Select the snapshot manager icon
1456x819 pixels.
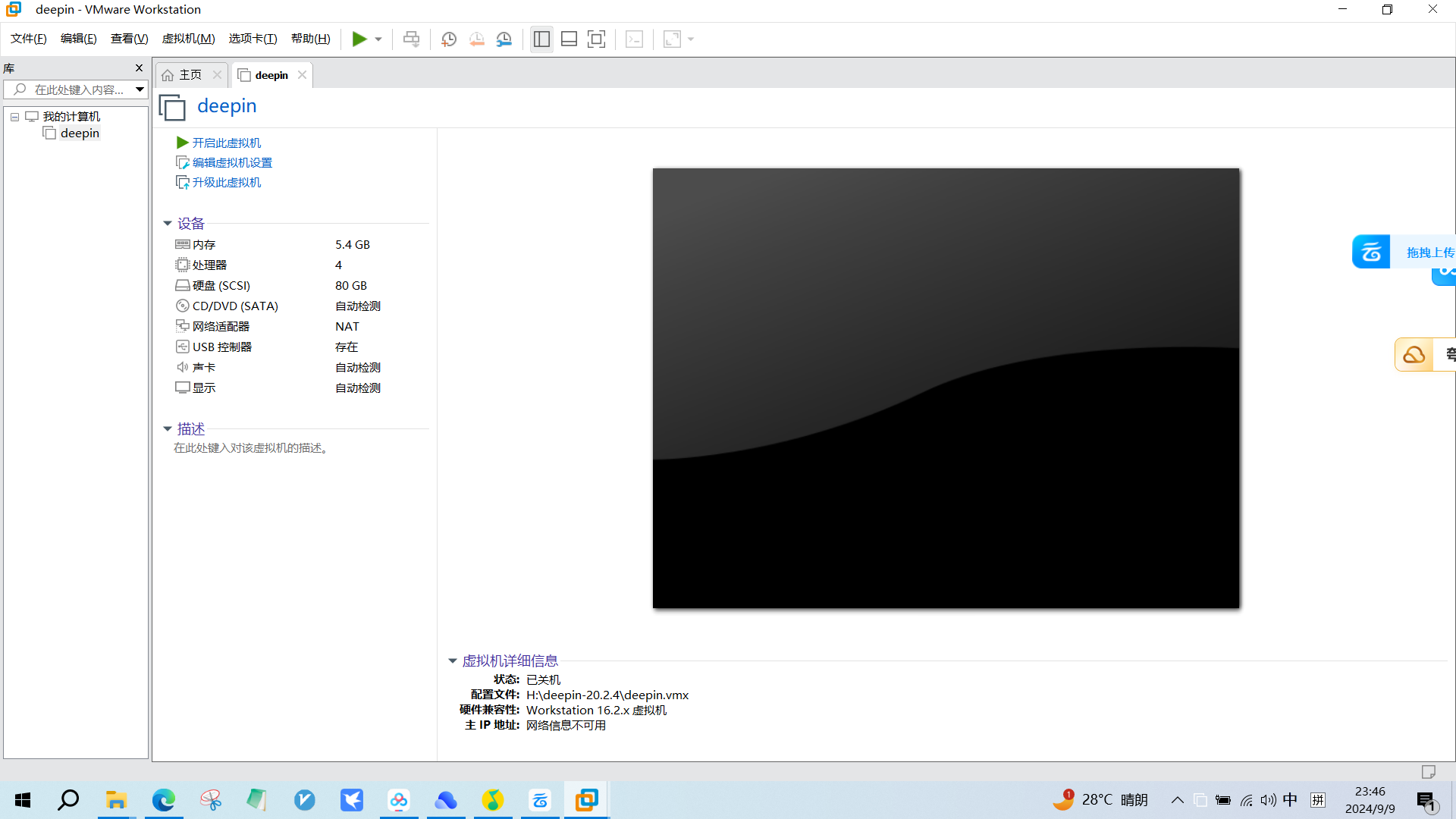[504, 38]
